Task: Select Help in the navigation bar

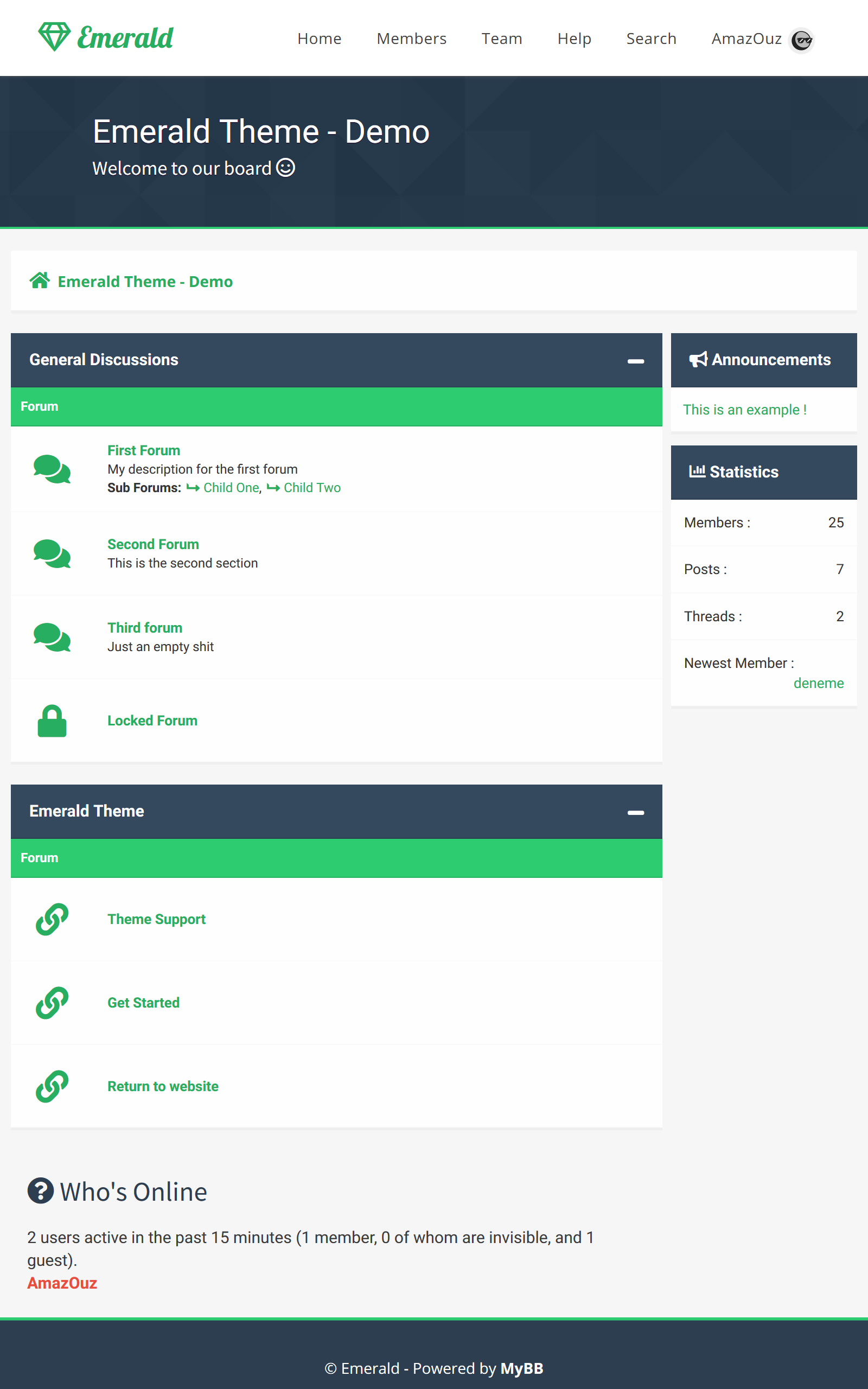Action: [573, 39]
